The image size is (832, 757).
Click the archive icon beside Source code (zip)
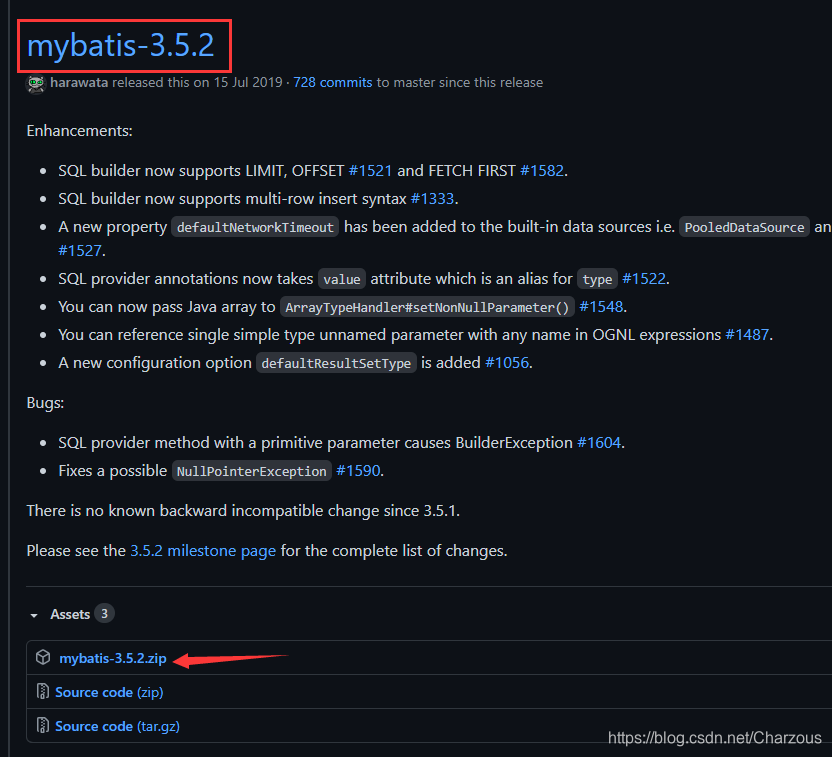(41, 691)
